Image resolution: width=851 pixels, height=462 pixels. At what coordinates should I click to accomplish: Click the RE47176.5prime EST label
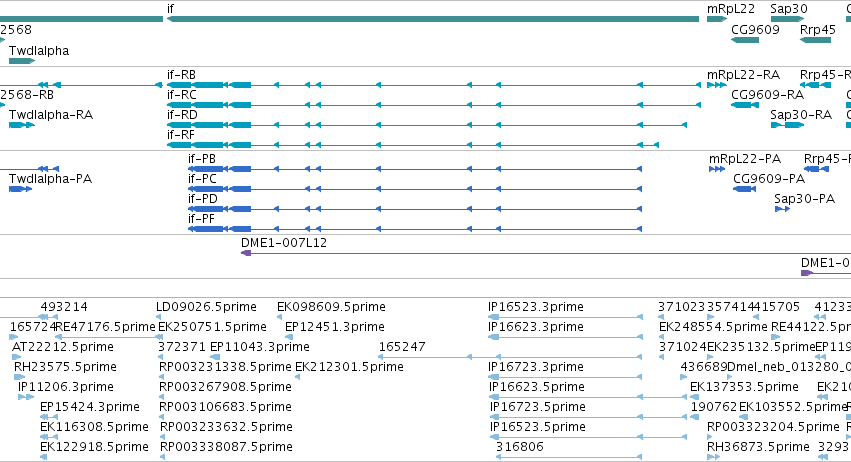105,327
